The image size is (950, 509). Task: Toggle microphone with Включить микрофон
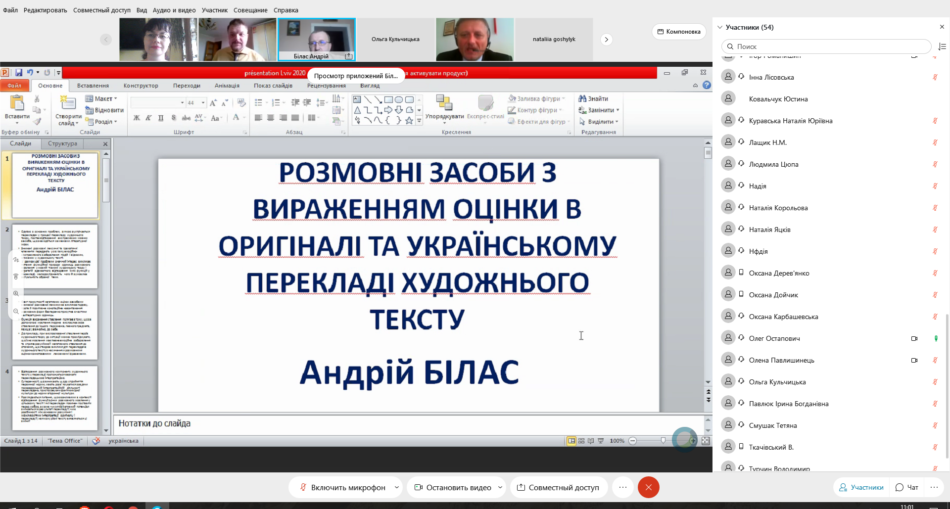tap(340, 487)
